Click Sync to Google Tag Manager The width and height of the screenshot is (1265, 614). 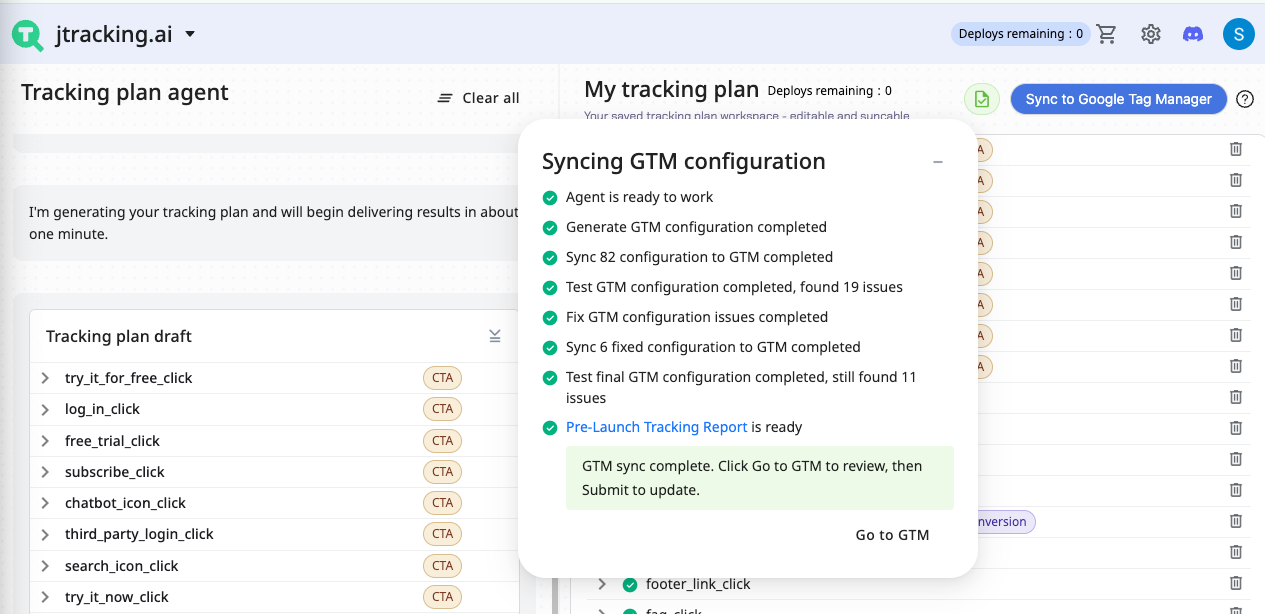coord(1119,99)
